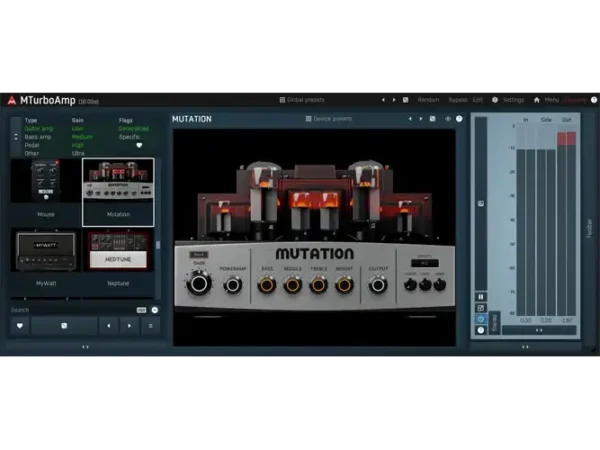This screenshot has width=600, height=450.
Task: Toggle the Specific flag filter
Action: tap(129, 137)
